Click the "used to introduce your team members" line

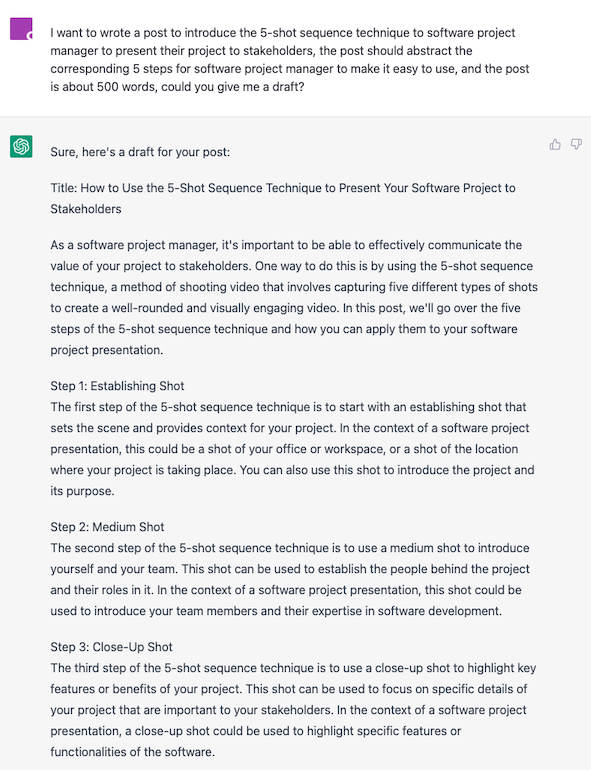pos(276,611)
